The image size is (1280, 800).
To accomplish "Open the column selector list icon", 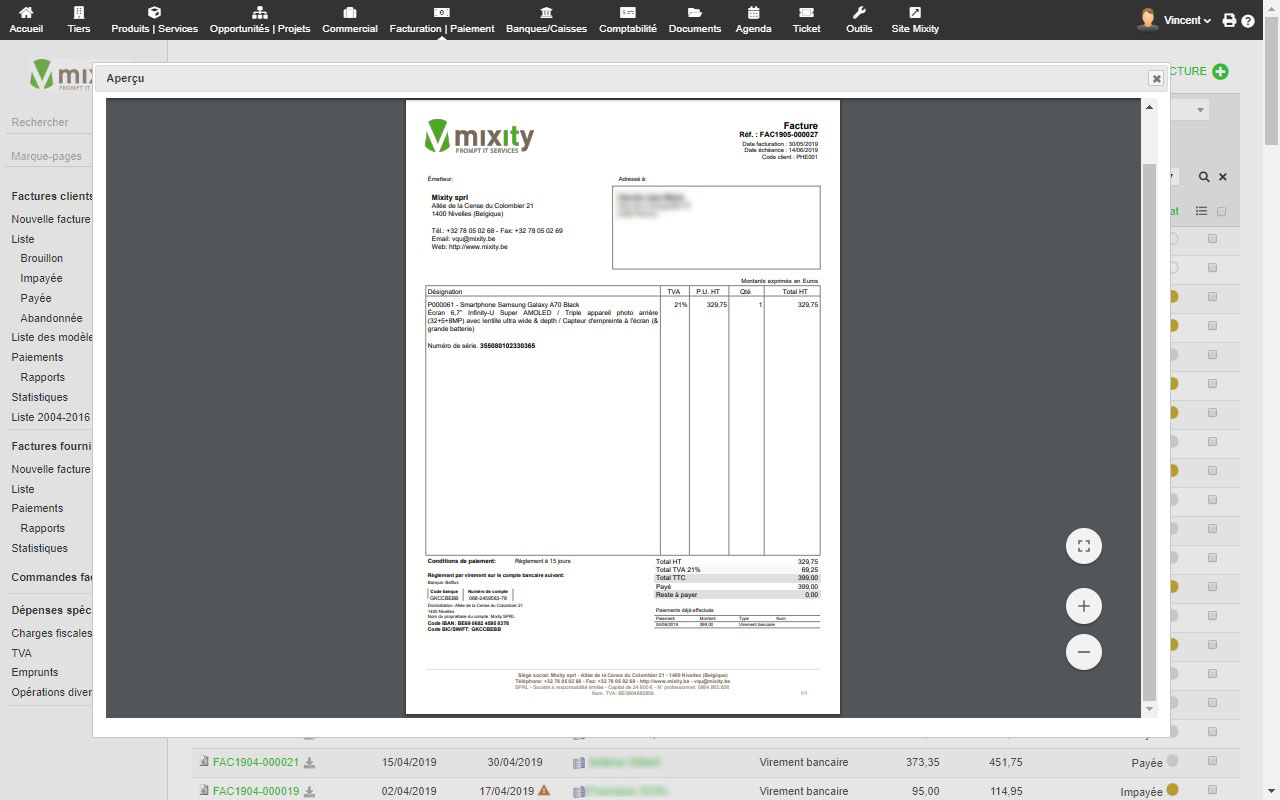I will coord(1201,211).
